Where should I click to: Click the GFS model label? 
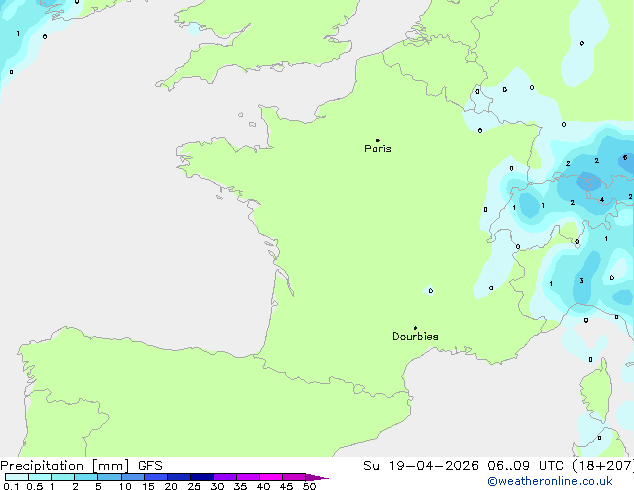click(150, 466)
